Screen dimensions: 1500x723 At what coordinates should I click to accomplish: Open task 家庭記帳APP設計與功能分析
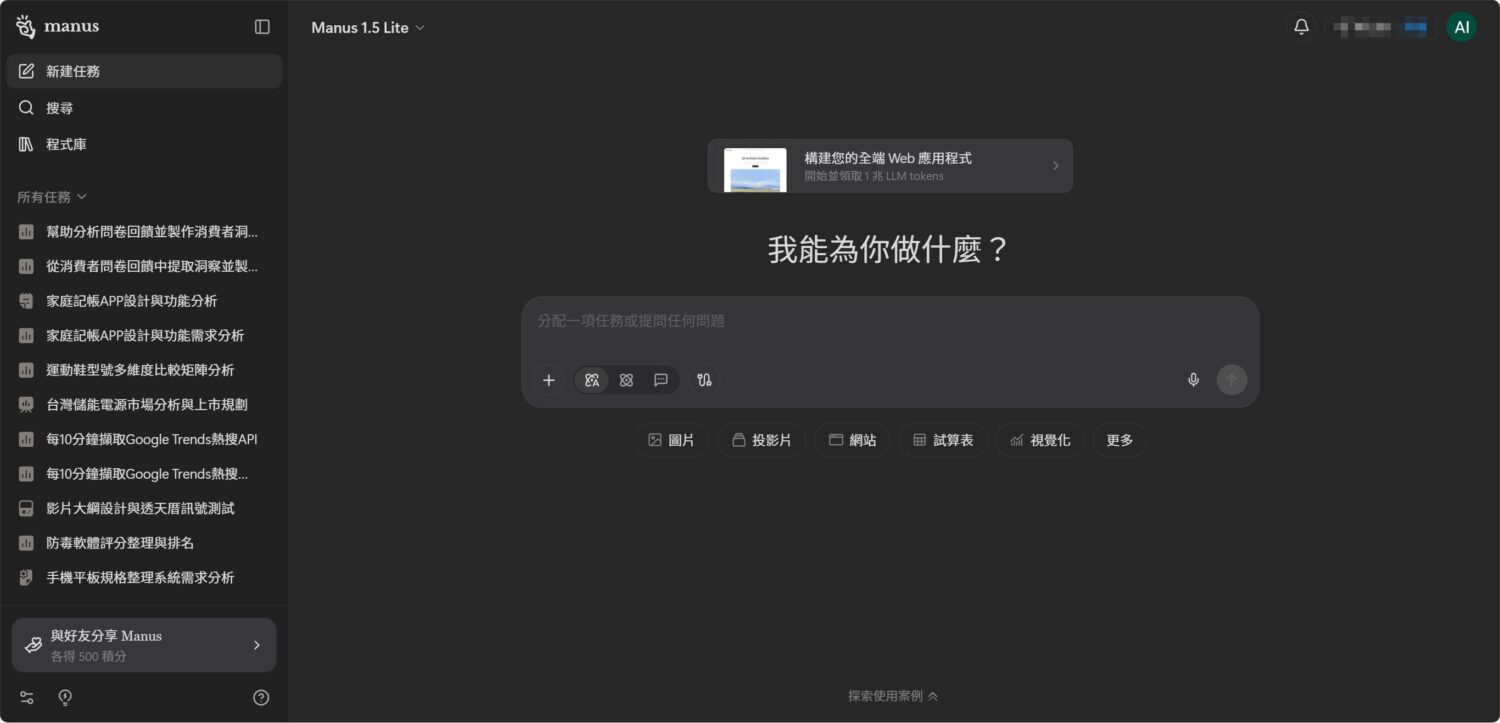click(x=144, y=301)
